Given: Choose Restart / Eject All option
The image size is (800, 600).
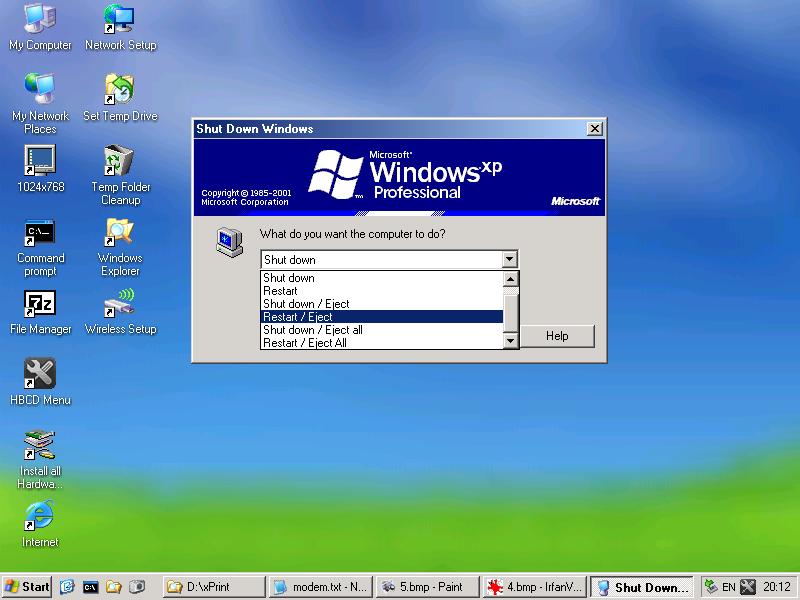Looking at the screenshot, I should [382, 343].
